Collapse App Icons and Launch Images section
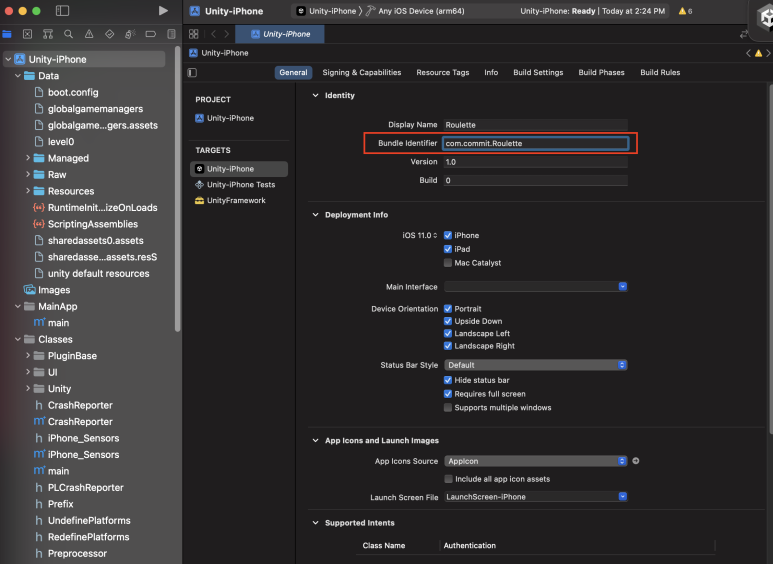The width and height of the screenshot is (773, 564). (x=316, y=440)
